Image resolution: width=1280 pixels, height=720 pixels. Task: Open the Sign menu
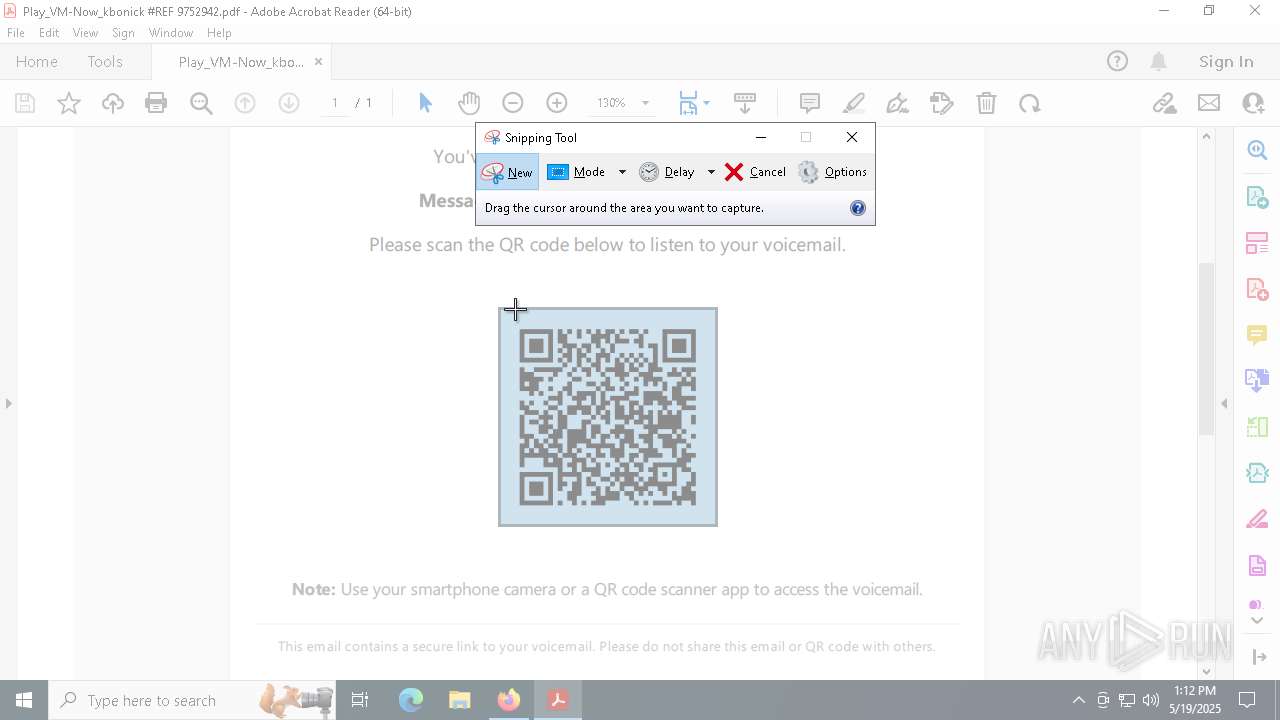123,33
